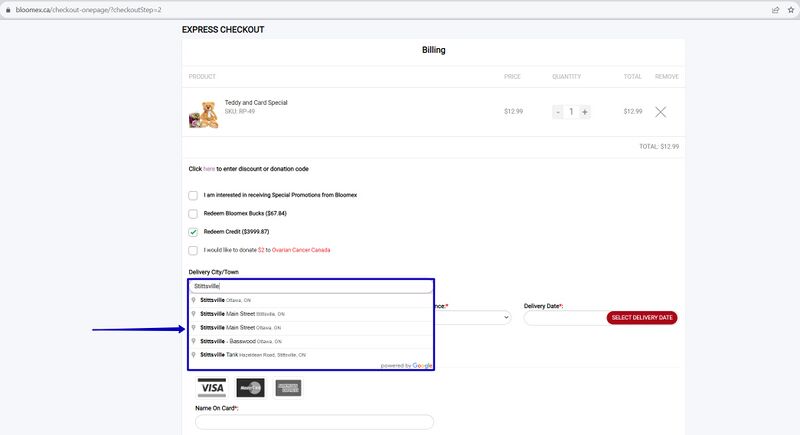This screenshot has height=435, width=800.
Task: Click the Billing section title
Action: tap(434, 50)
